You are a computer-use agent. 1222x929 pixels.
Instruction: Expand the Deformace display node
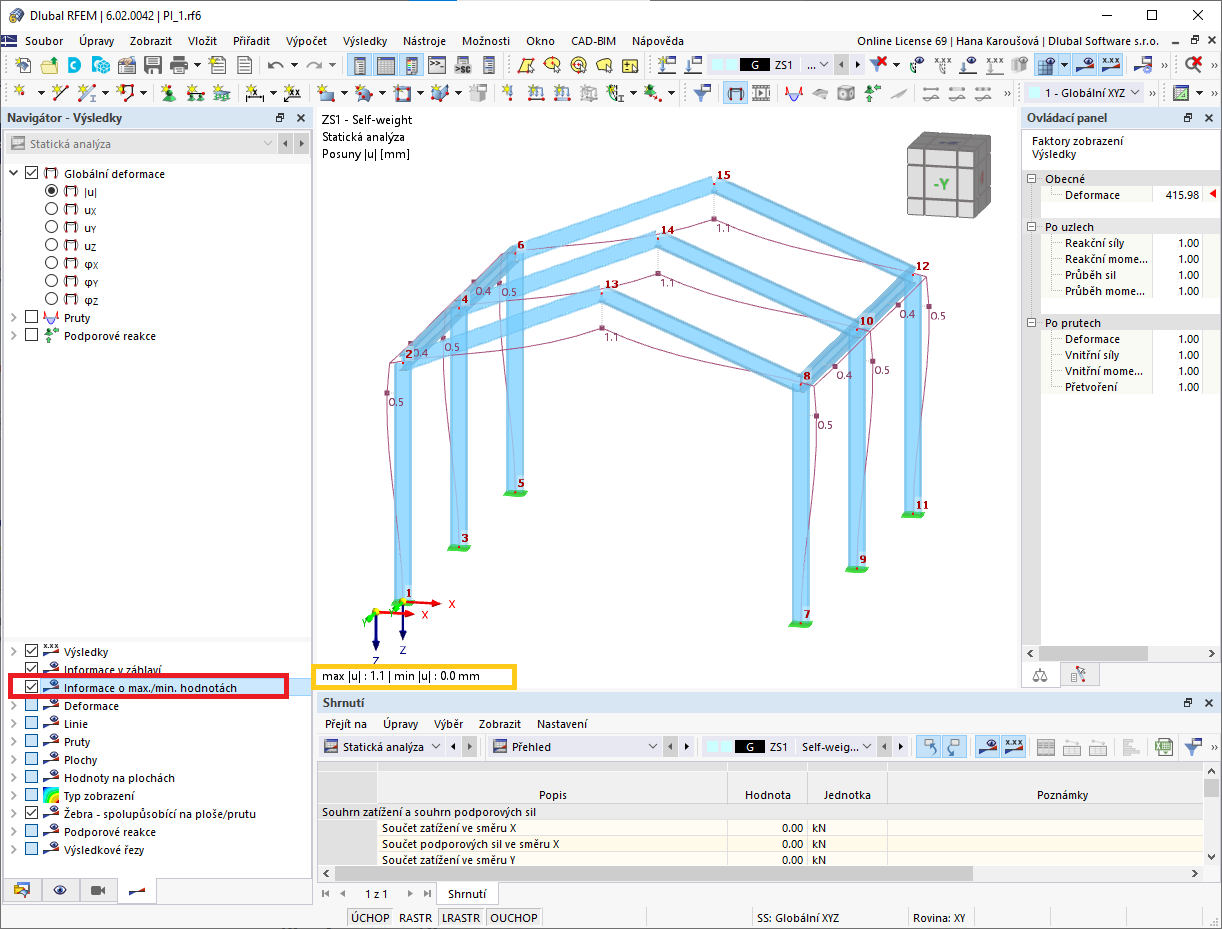pyautogui.click(x=14, y=705)
